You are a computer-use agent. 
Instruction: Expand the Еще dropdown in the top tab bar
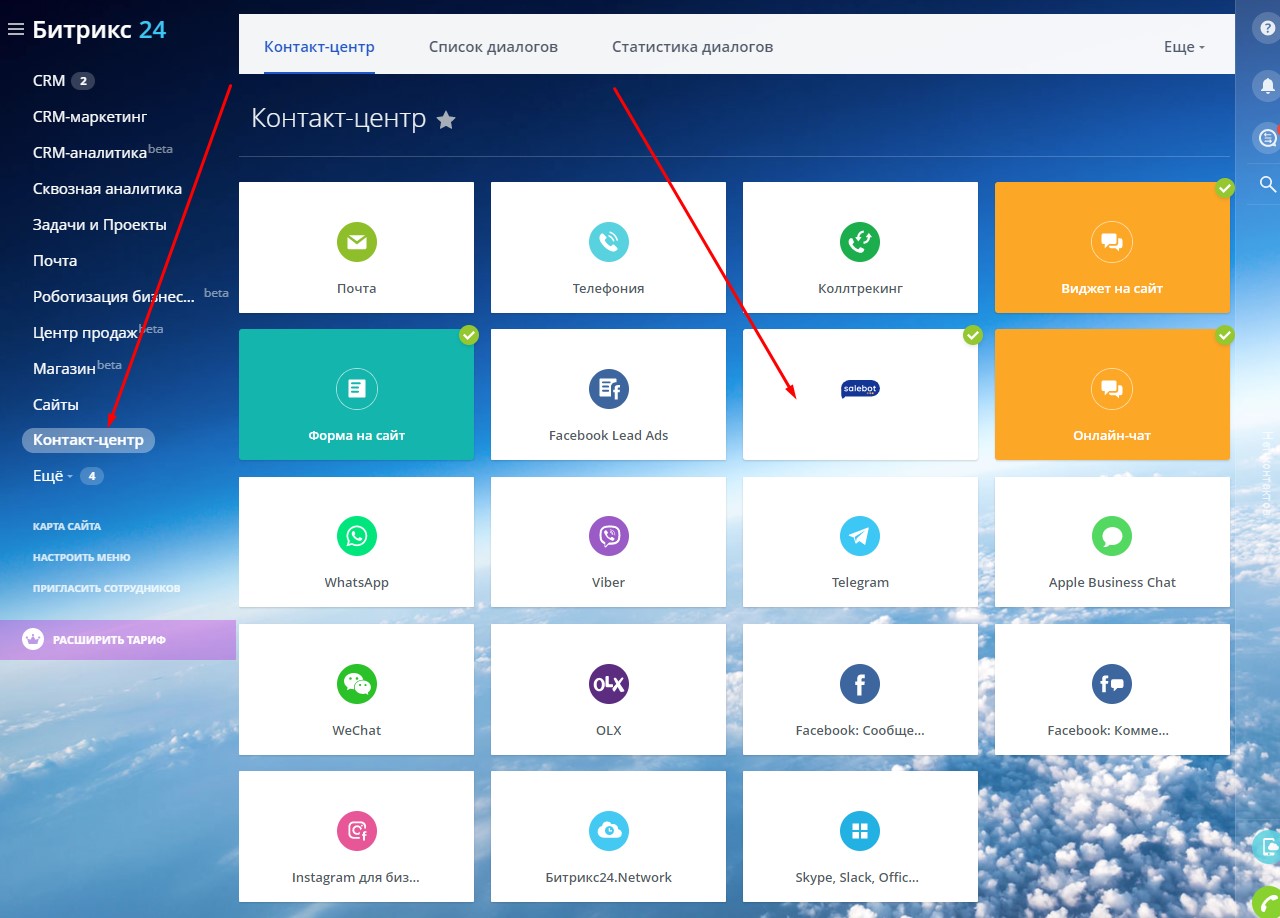[x=1184, y=47]
